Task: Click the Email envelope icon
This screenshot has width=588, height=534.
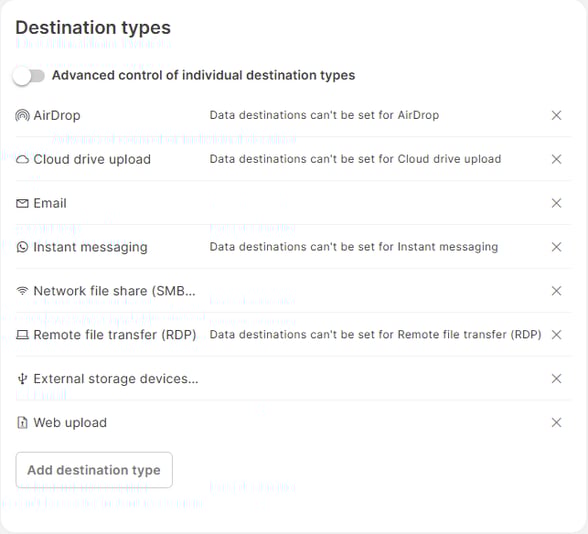Action: click(22, 204)
